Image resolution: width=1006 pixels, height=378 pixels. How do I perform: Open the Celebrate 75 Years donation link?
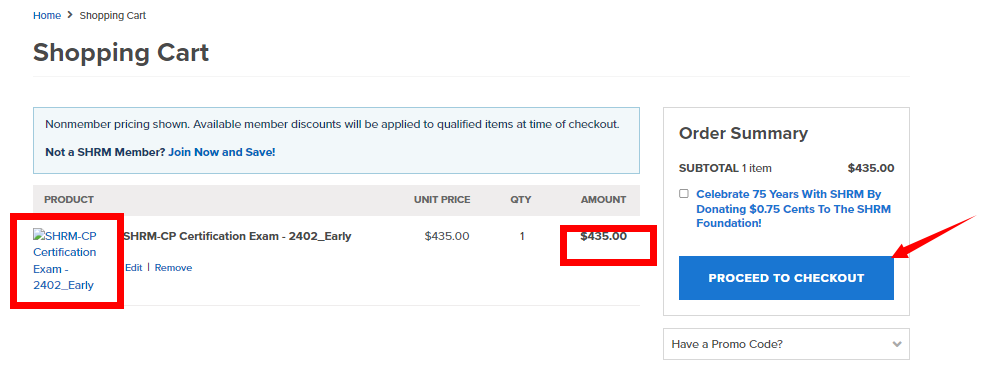(794, 209)
